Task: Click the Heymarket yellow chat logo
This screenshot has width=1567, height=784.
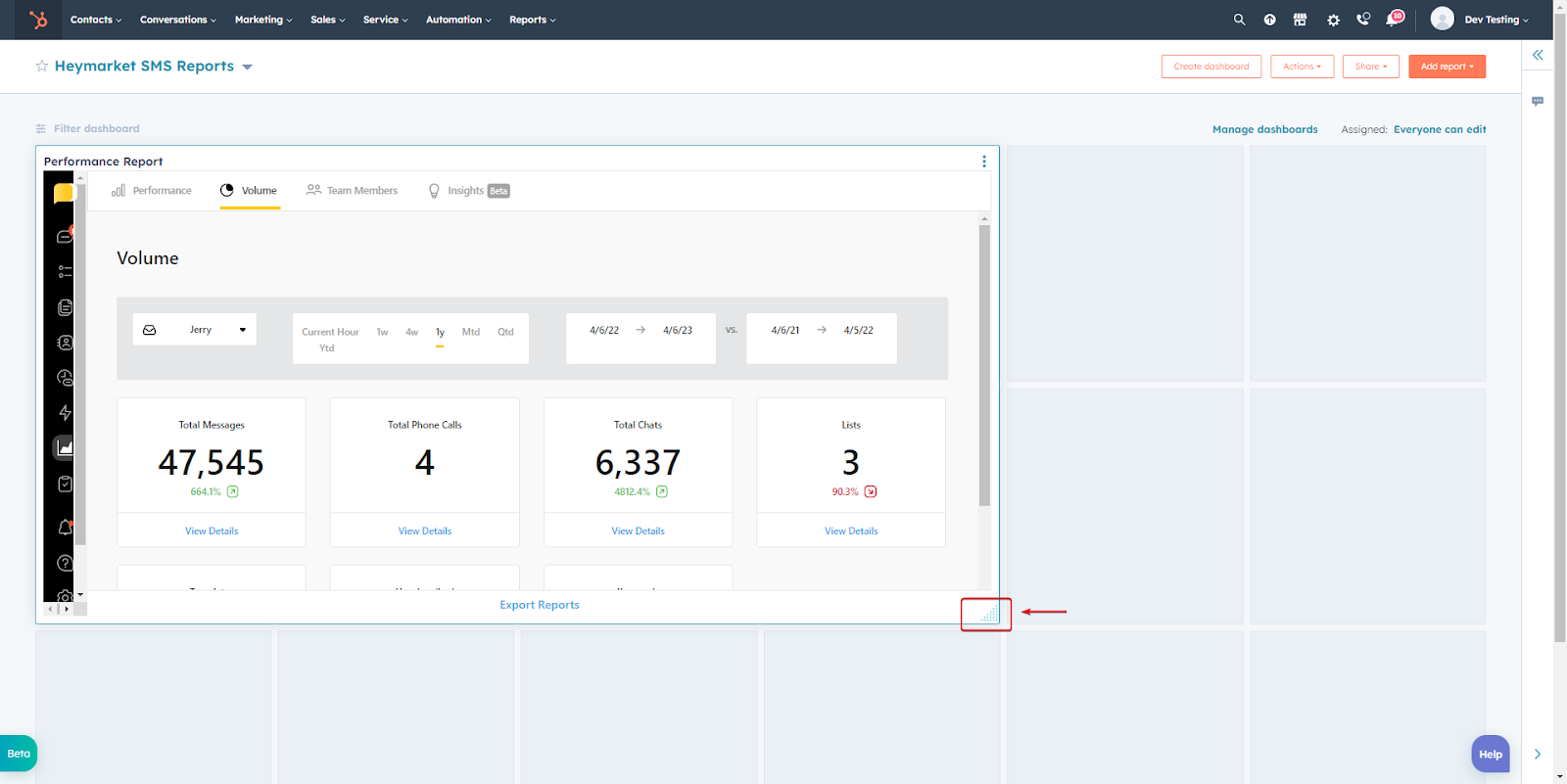Action: (x=64, y=194)
